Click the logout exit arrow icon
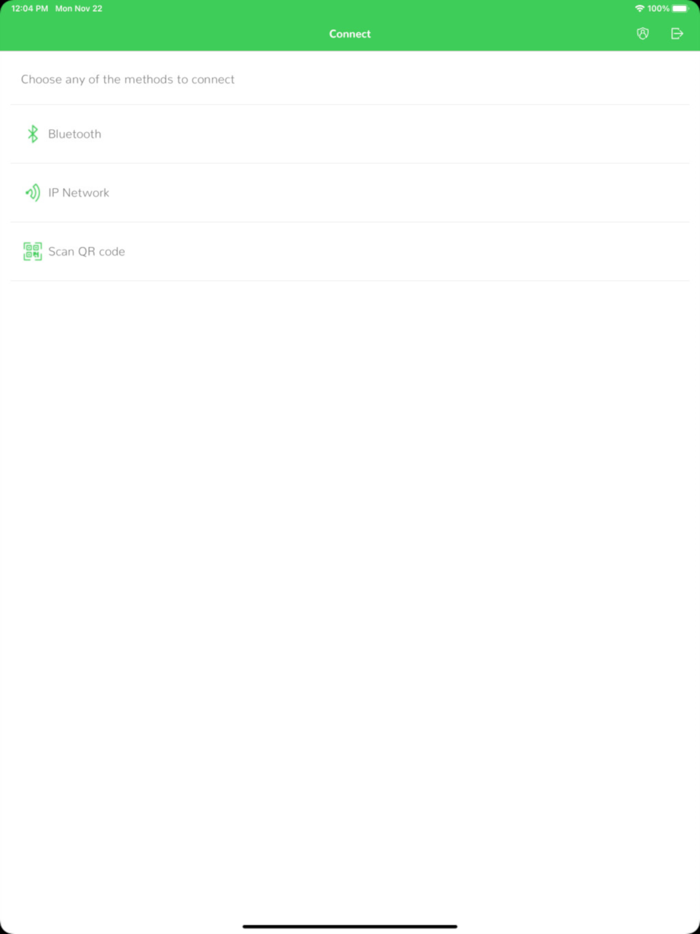 coord(677,34)
